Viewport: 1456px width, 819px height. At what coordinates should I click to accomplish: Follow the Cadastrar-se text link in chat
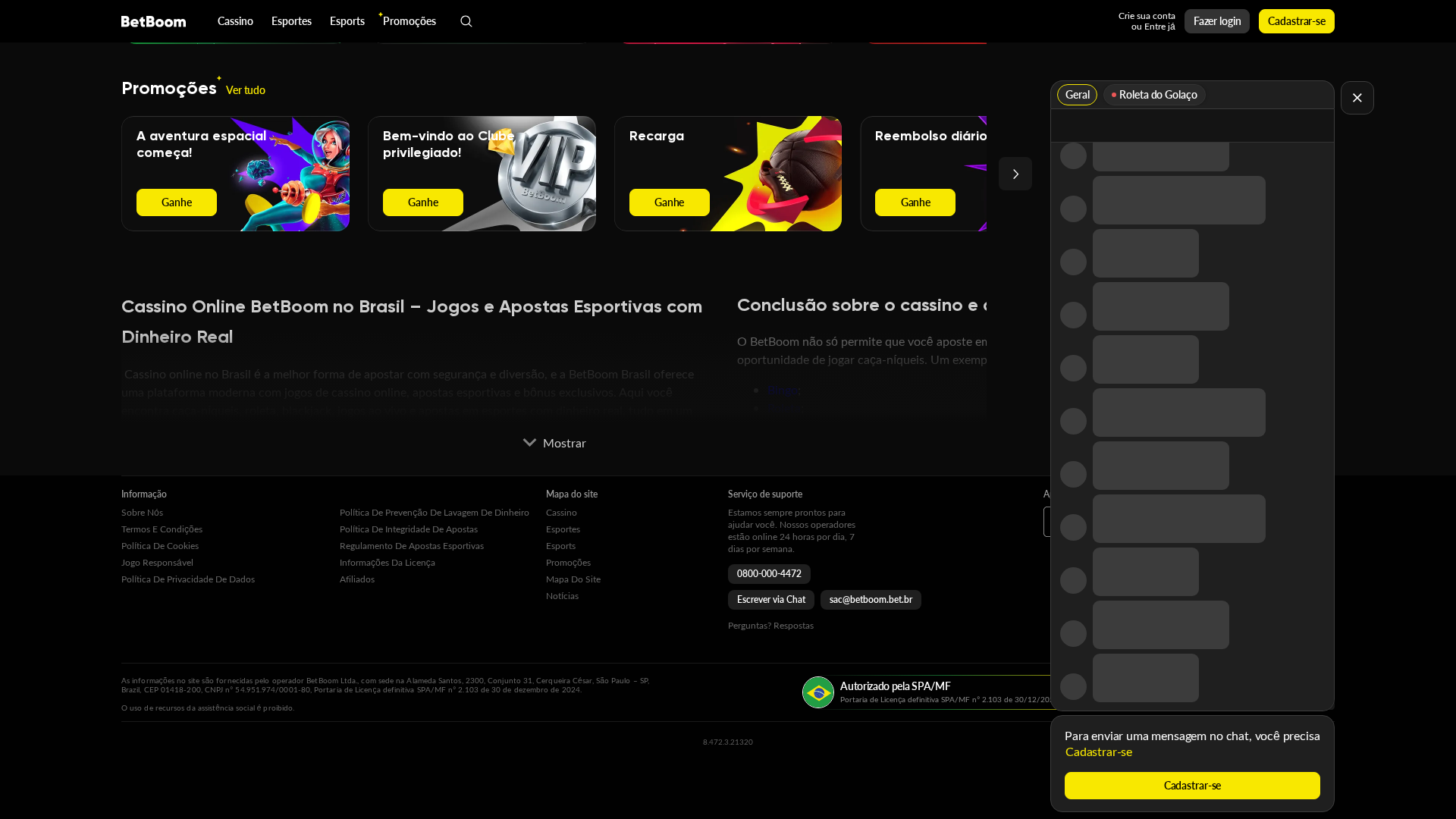(x=1099, y=752)
